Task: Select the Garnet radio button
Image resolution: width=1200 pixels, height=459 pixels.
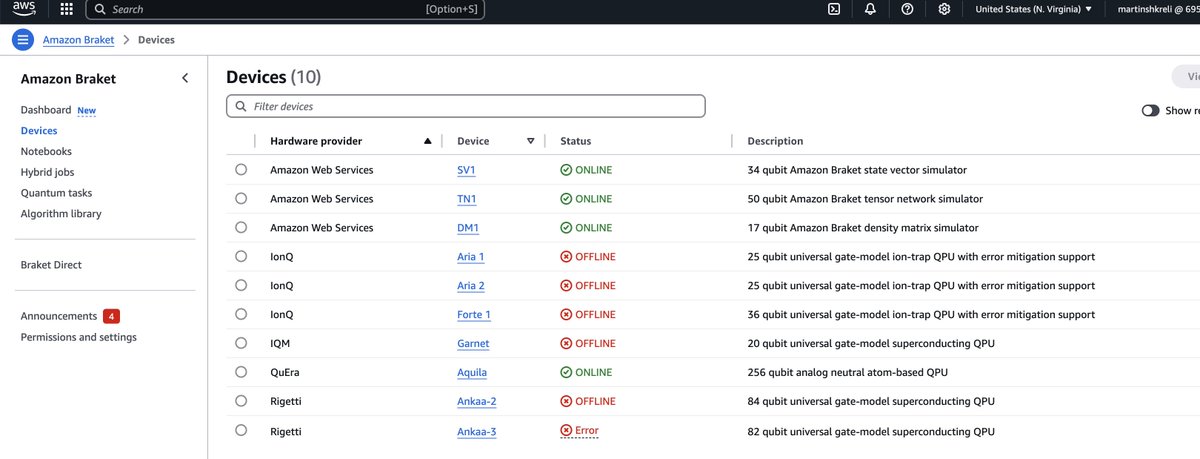Action: click(x=241, y=343)
